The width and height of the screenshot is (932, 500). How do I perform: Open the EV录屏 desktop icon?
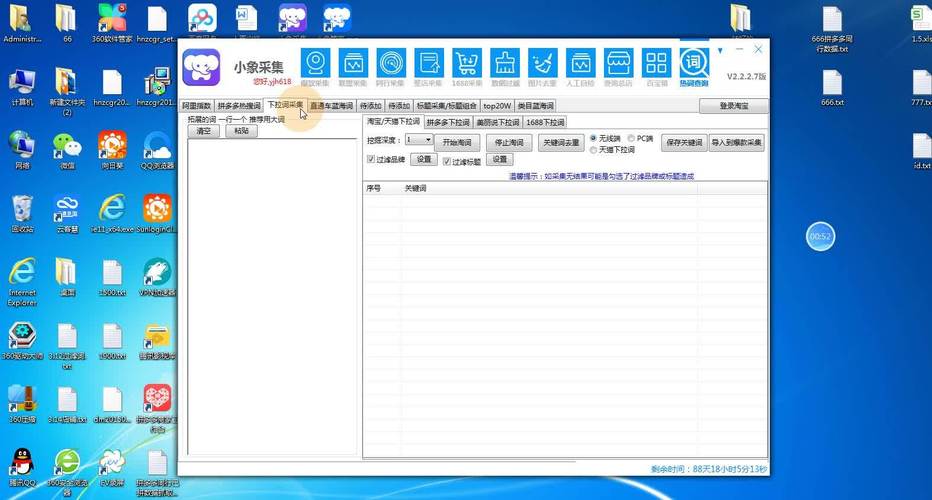point(112,467)
